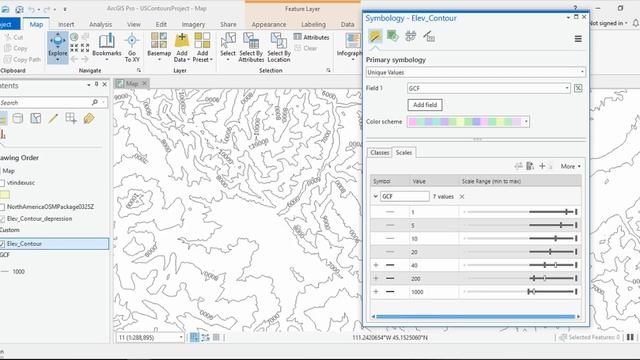Click the notifications bell icon

(636, 24)
